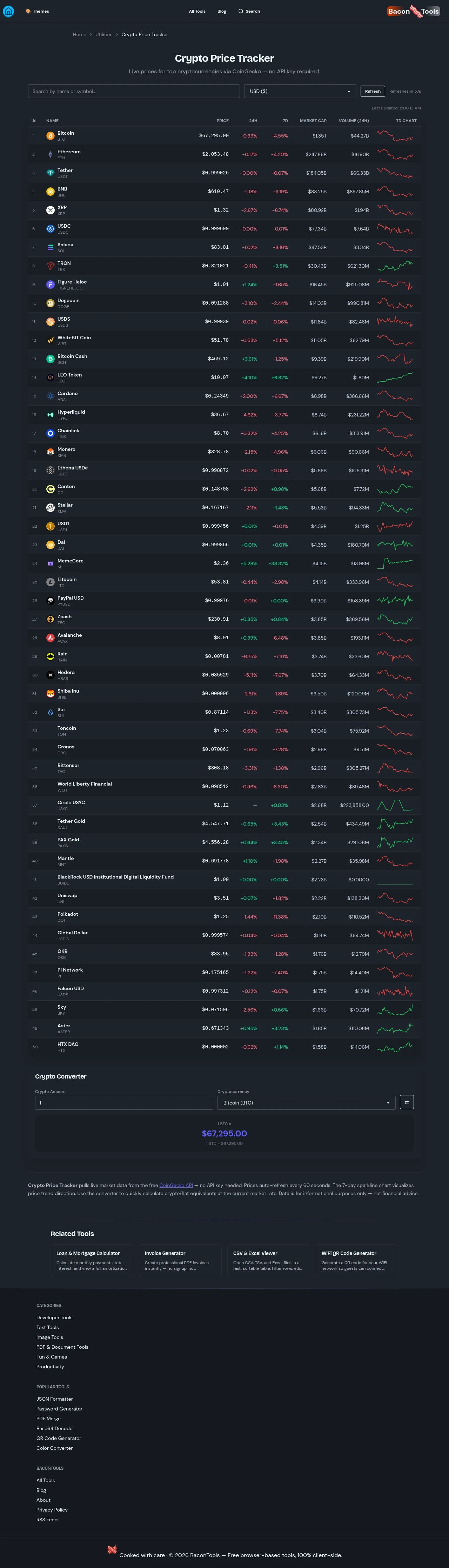449x1568 pixels.
Task: Click the Search magnifier in the header
Action: point(241,12)
